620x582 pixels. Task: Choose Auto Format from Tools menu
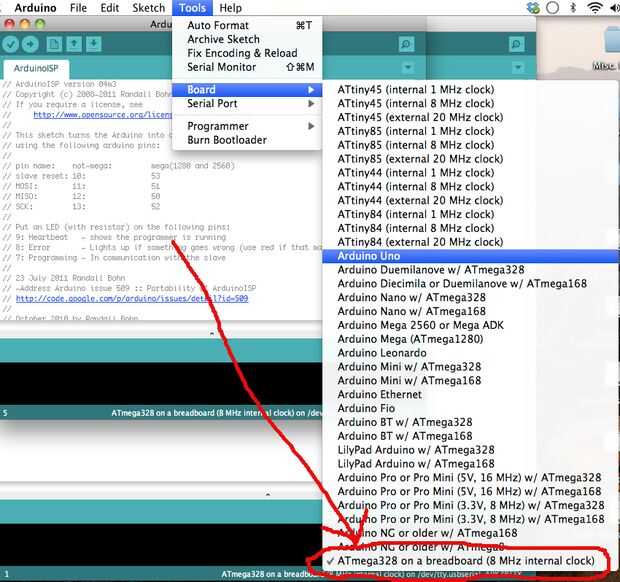[247, 25]
